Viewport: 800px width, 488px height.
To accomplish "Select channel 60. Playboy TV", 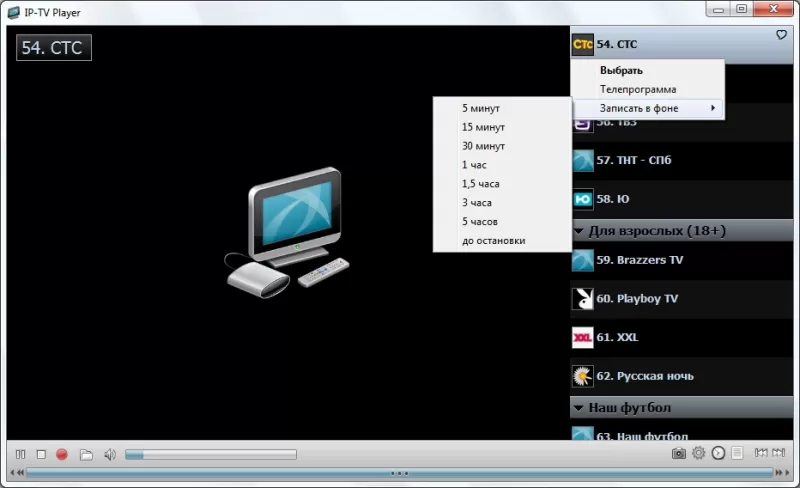I will click(x=682, y=299).
